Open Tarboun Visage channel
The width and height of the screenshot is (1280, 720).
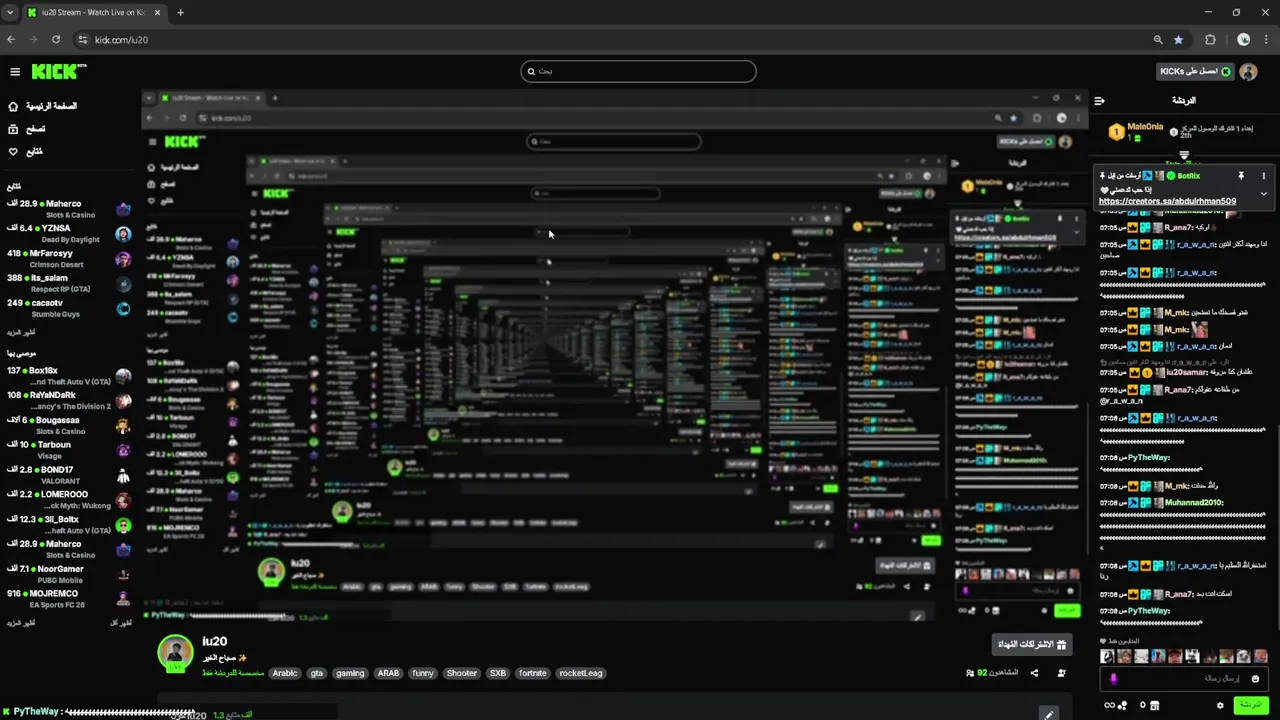(x=68, y=450)
